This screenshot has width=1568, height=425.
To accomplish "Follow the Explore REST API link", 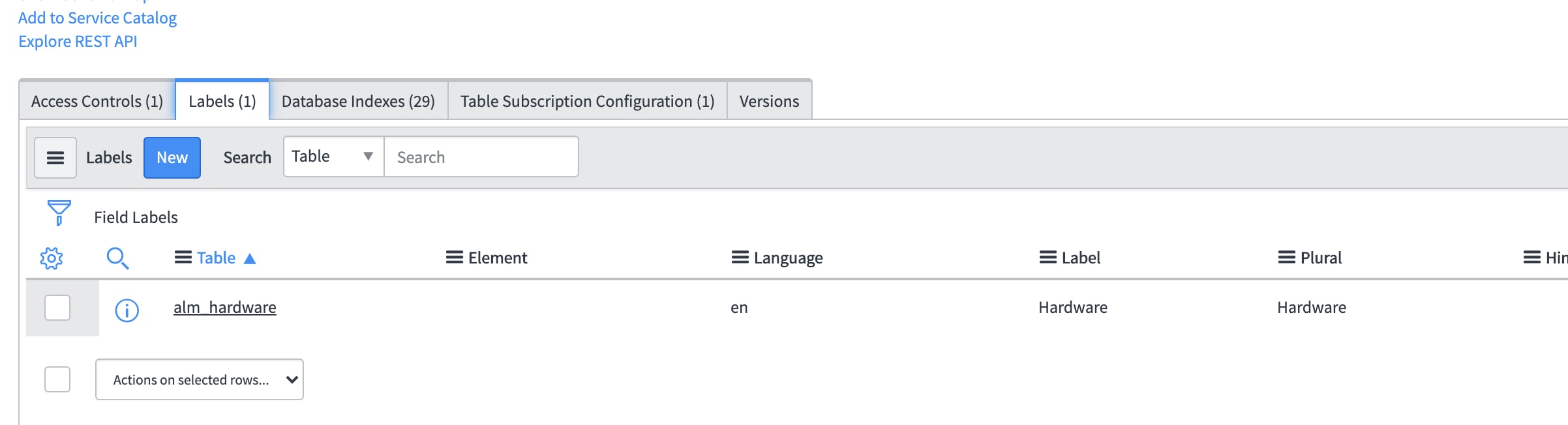I will (x=78, y=41).
